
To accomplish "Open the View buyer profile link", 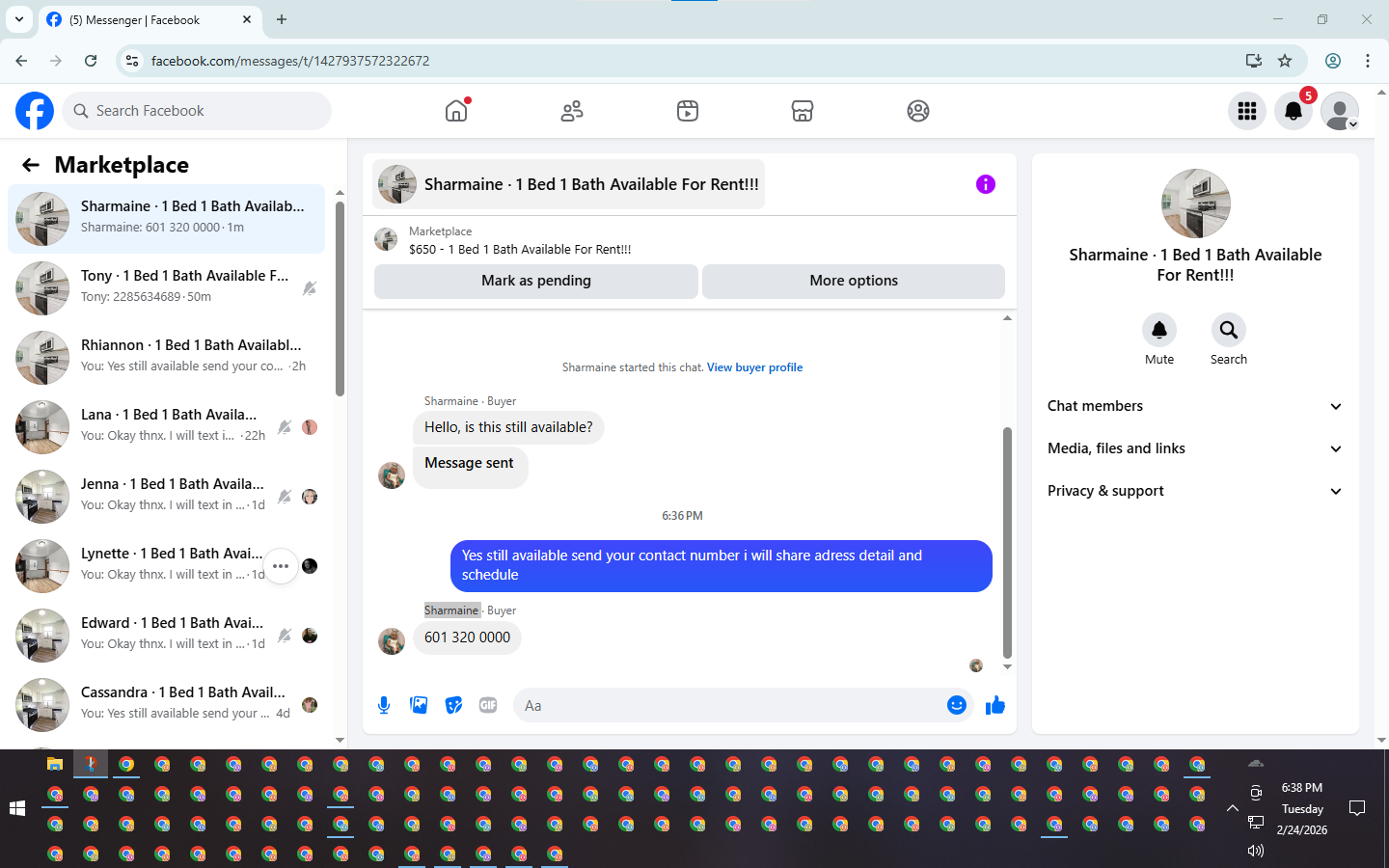I will pos(754,367).
